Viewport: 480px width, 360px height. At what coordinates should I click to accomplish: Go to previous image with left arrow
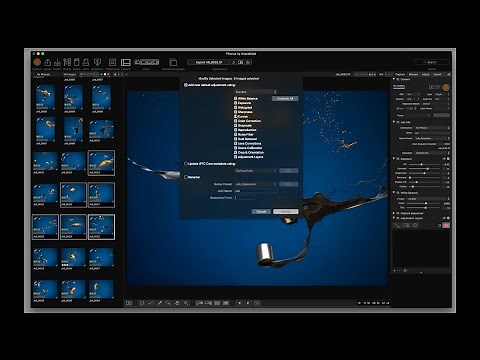pos(239,303)
